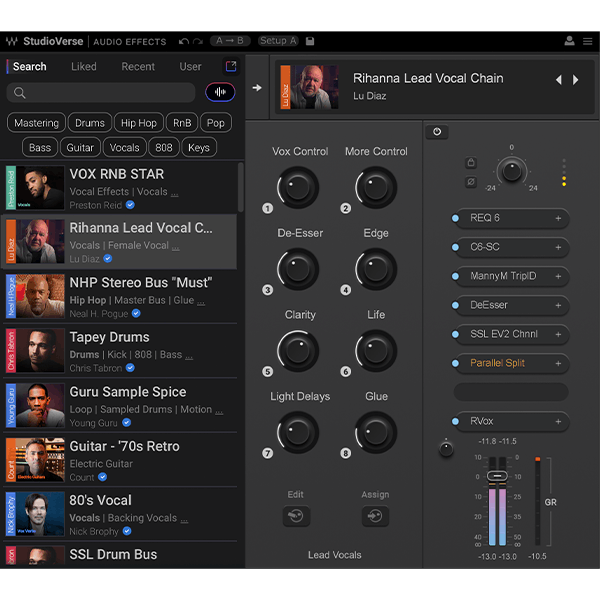
Task: Toggle REQ 6 plugin bypass dot
Action: tap(455, 218)
